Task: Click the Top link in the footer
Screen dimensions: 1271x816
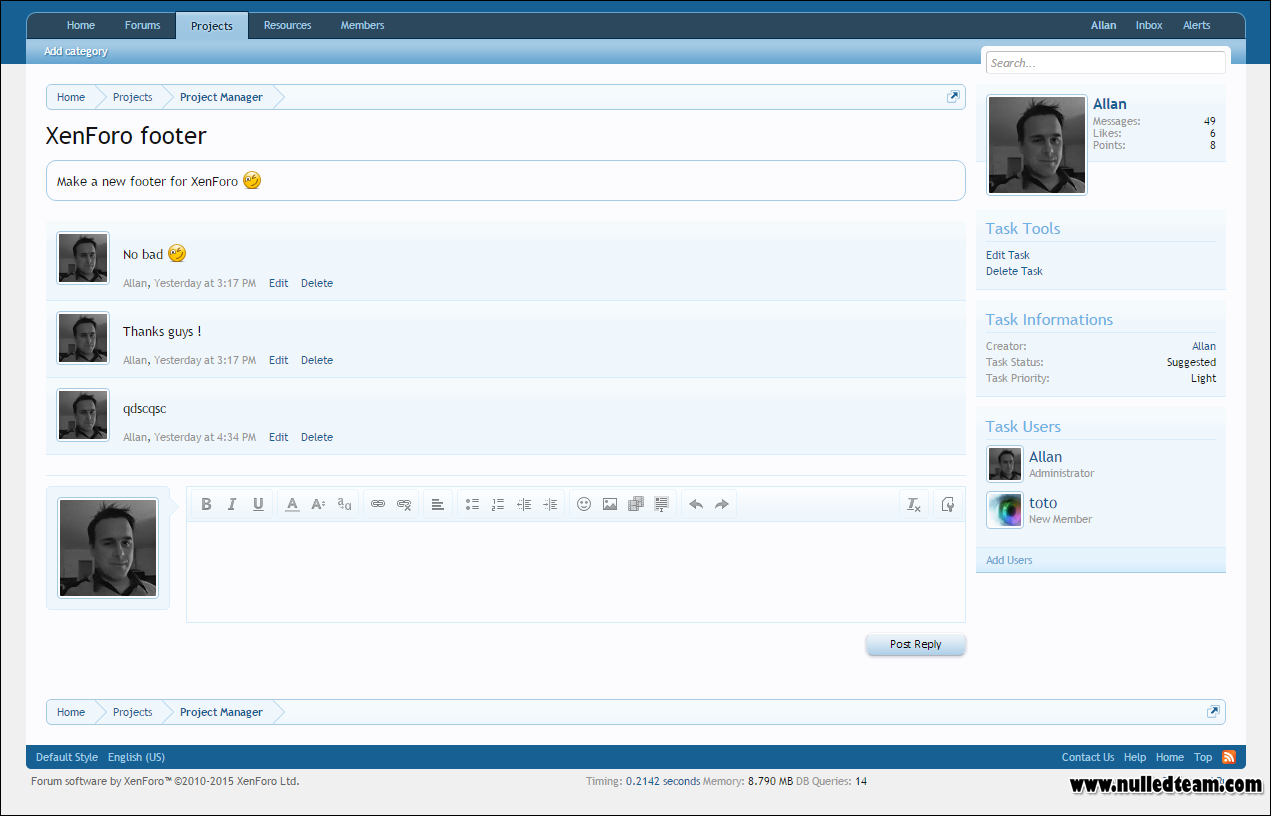Action: (x=1203, y=757)
